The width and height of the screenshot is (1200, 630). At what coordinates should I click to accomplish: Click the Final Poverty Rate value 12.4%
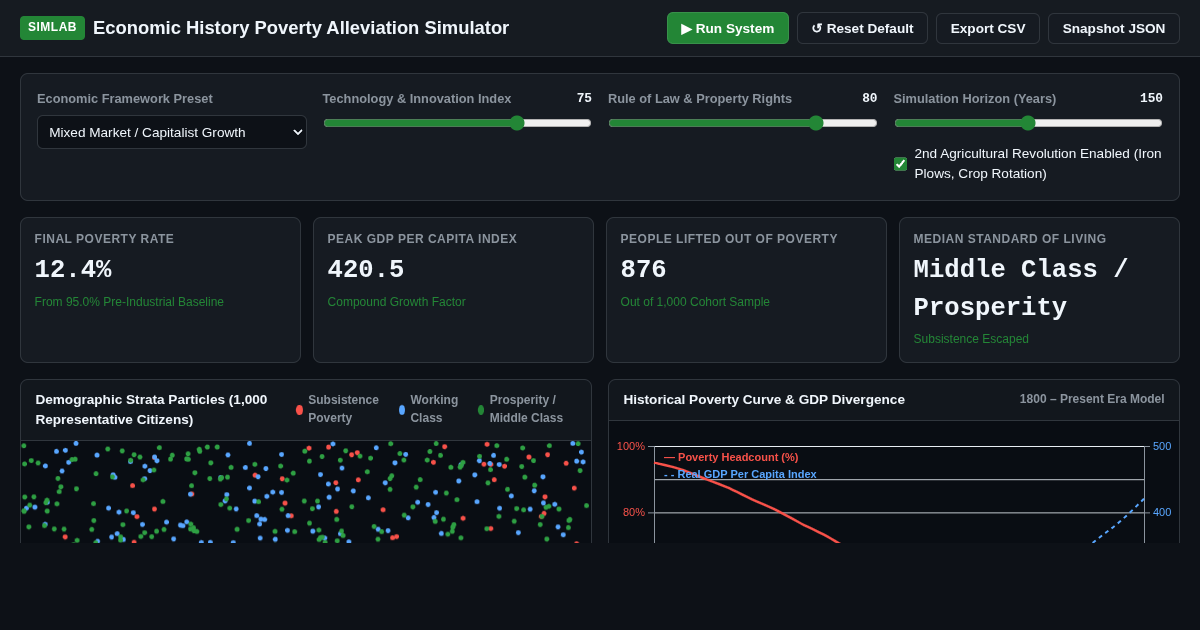73,270
